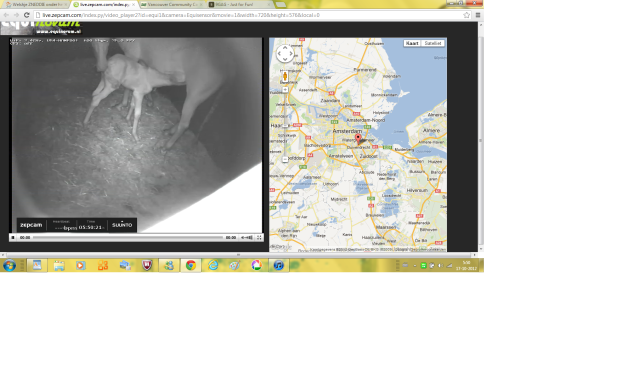Click the video progress seek bar

128,237
